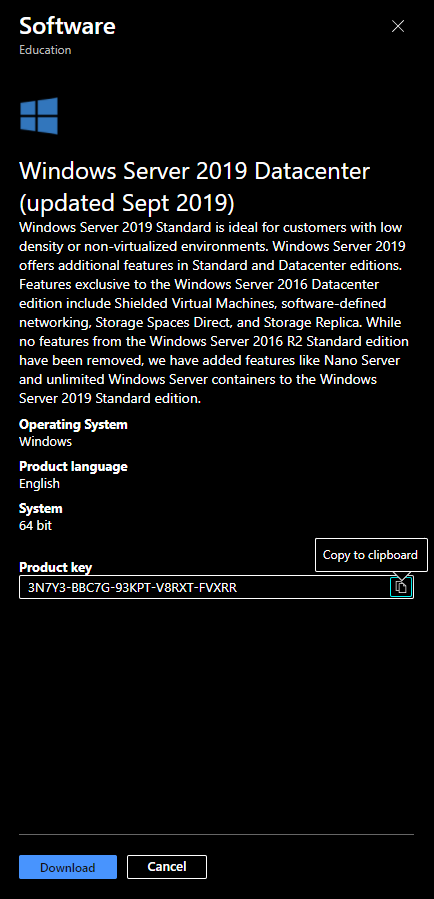434x899 pixels.
Task: Click the '(updated Sept 2019)' title line
Action: [x=127, y=202]
